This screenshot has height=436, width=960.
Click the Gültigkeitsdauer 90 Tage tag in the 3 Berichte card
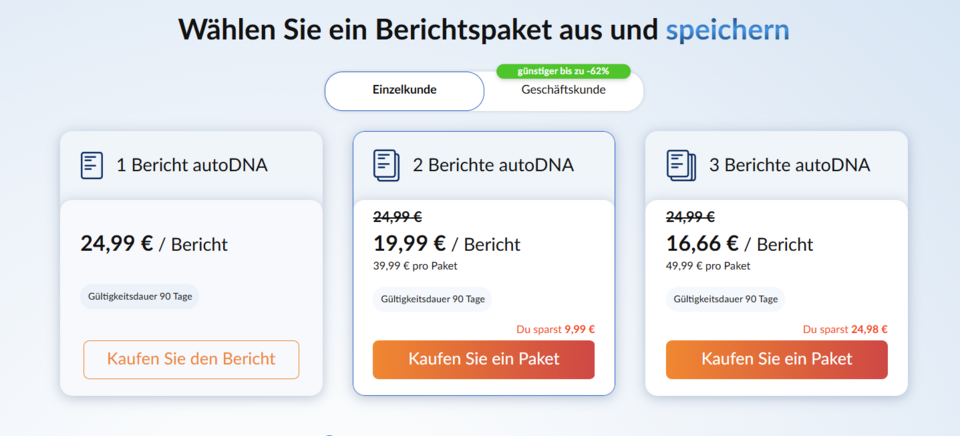click(725, 298)
